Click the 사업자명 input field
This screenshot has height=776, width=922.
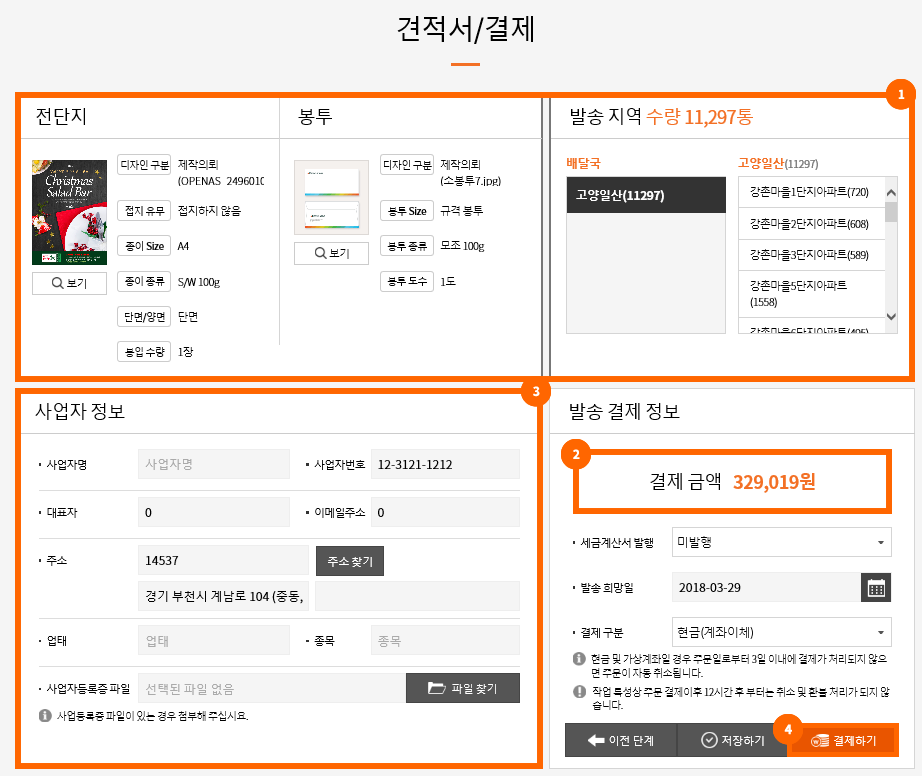point(213,463)
